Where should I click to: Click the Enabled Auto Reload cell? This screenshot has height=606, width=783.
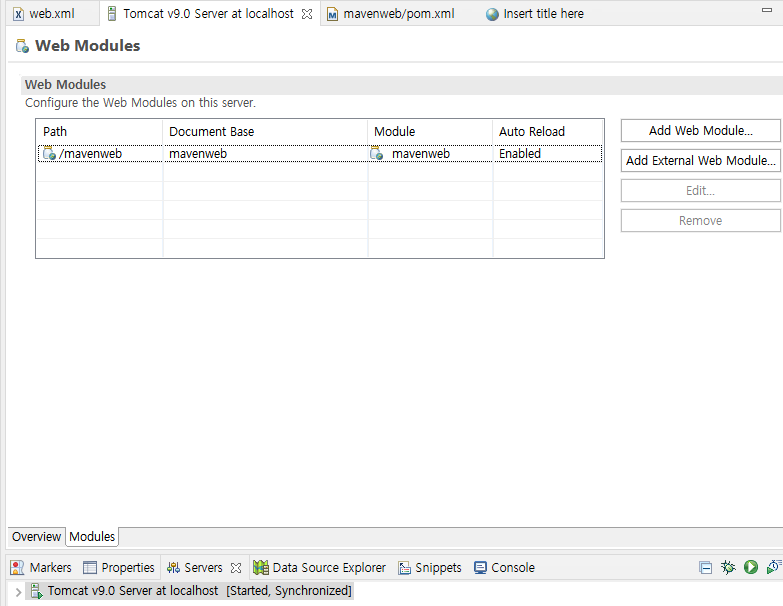(548, 154)
